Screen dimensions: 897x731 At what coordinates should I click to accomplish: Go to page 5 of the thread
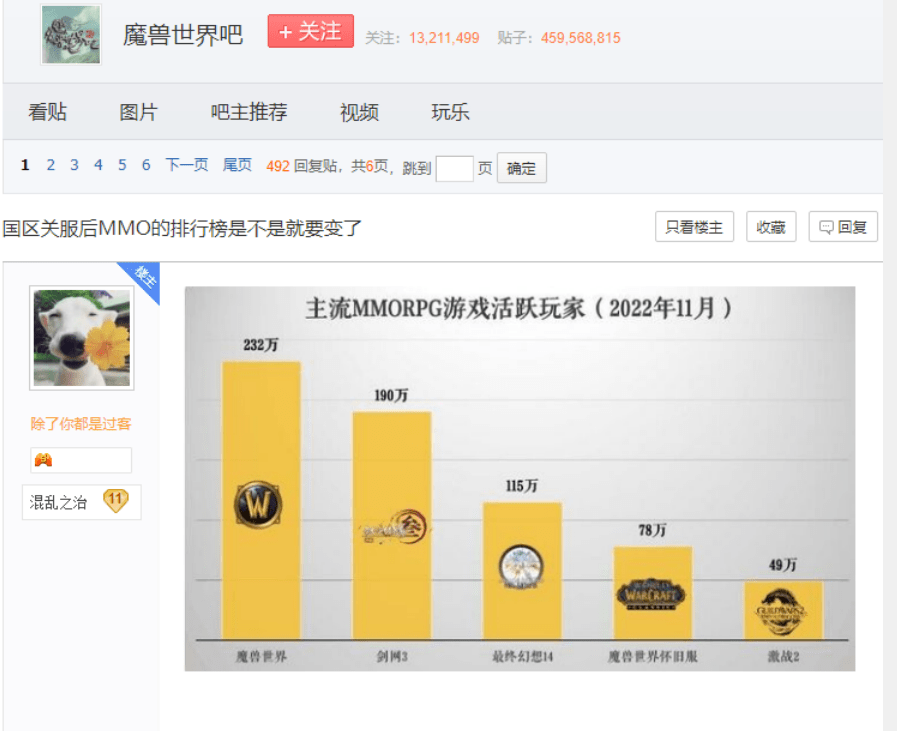(122, 165)
